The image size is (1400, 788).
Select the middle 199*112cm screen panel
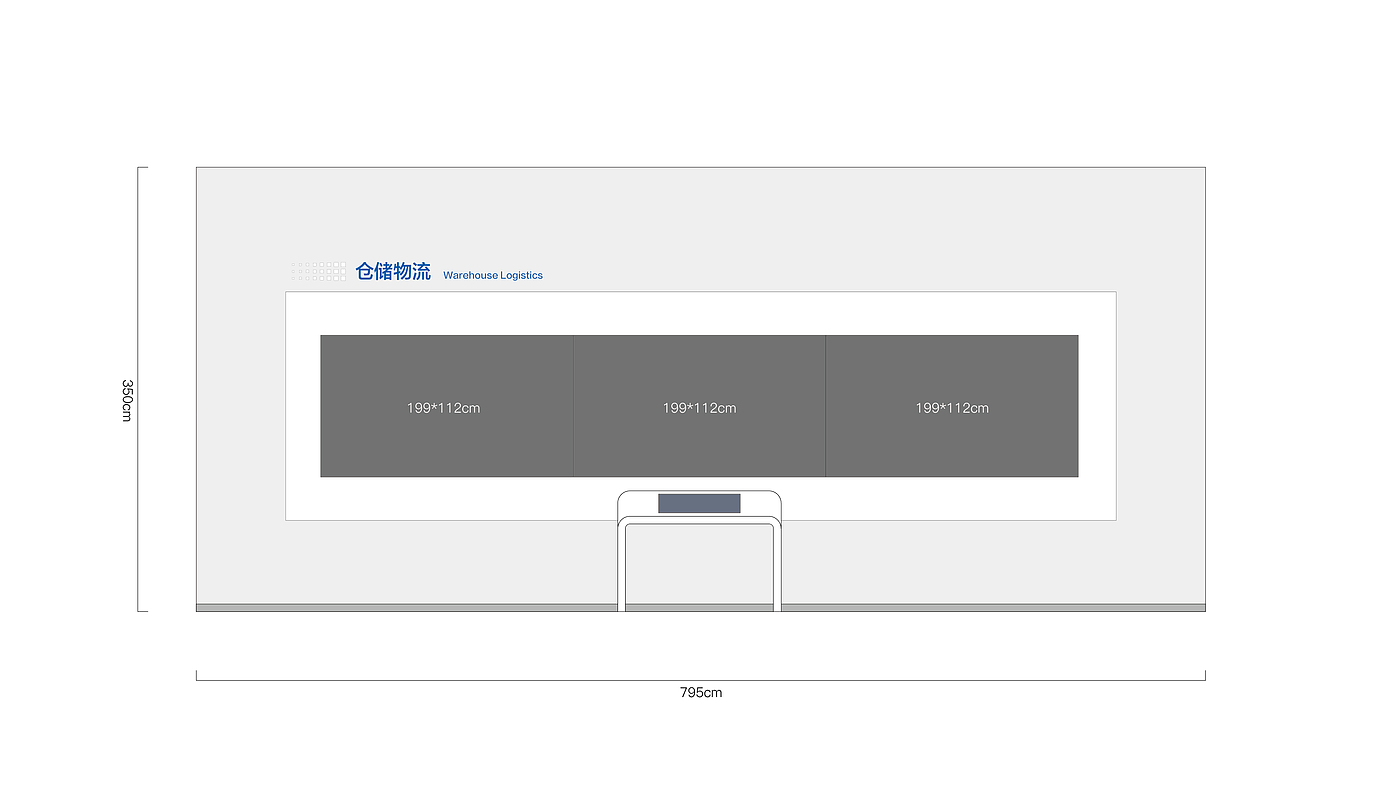(x=699, y=406)
